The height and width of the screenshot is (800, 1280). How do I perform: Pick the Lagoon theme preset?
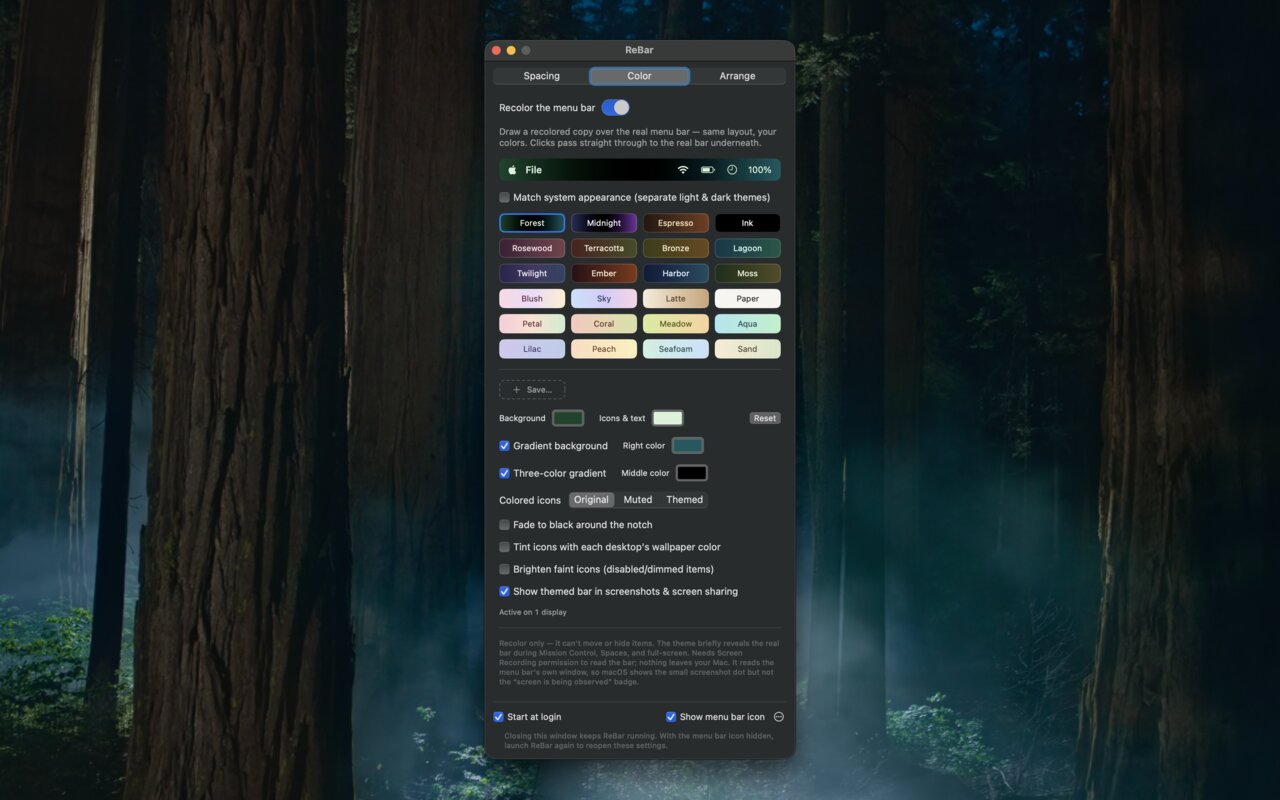point(748,248)
